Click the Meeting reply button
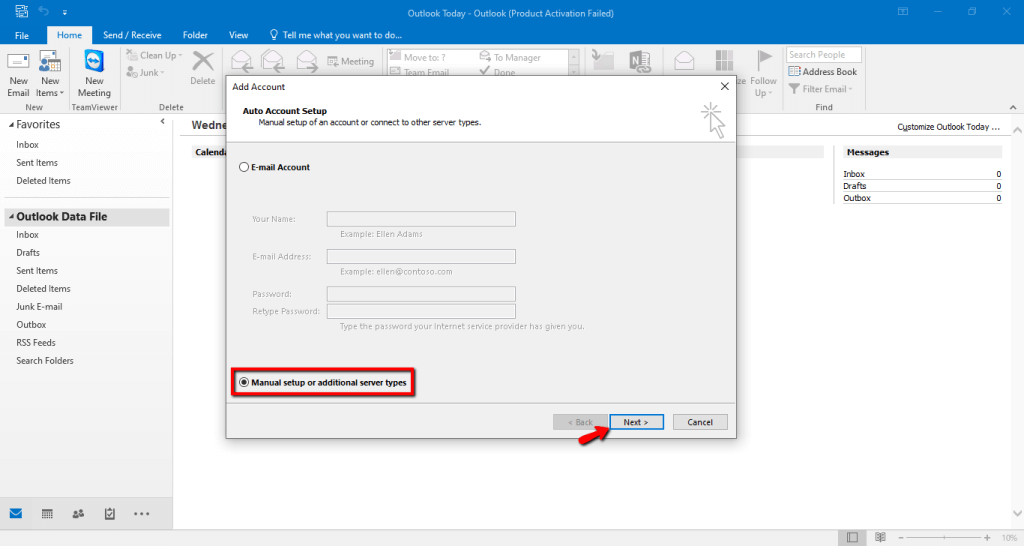This screenshot has width=1024, height=546. tap(351, 61)
